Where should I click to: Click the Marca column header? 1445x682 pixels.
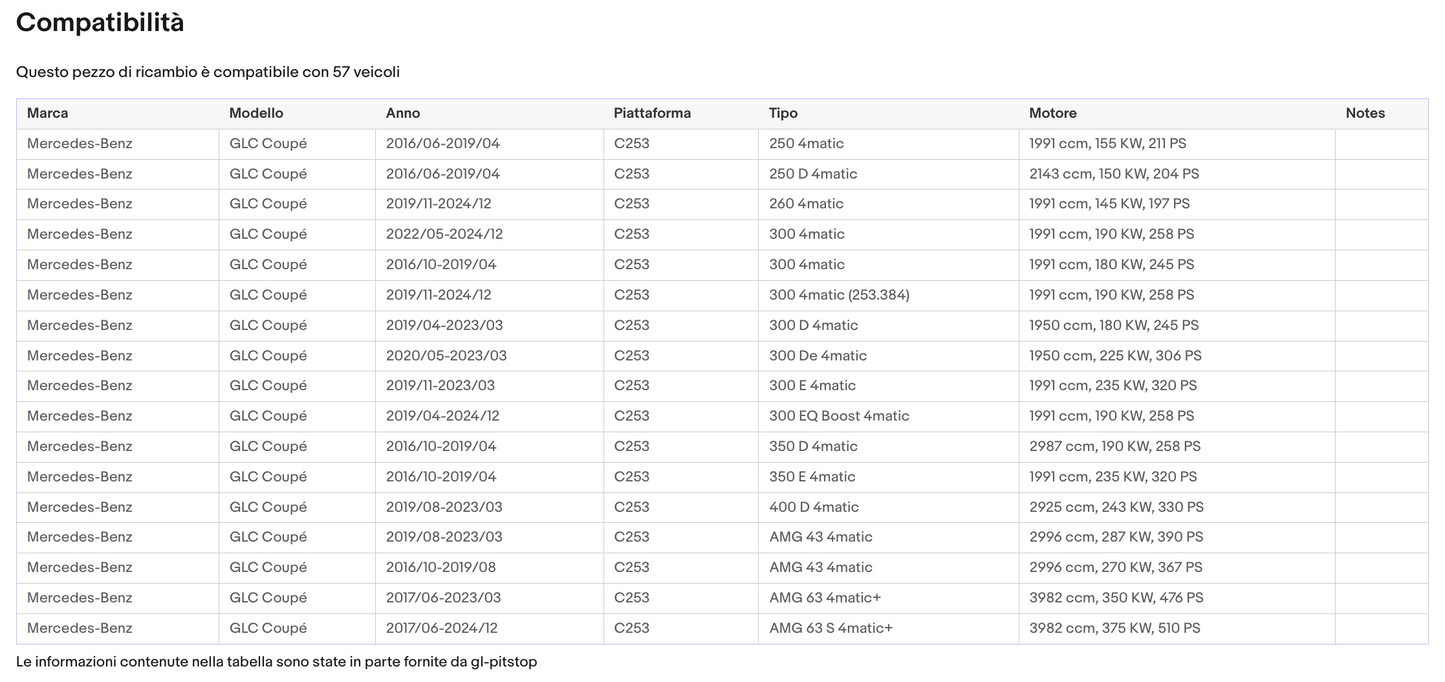[48, 113]
